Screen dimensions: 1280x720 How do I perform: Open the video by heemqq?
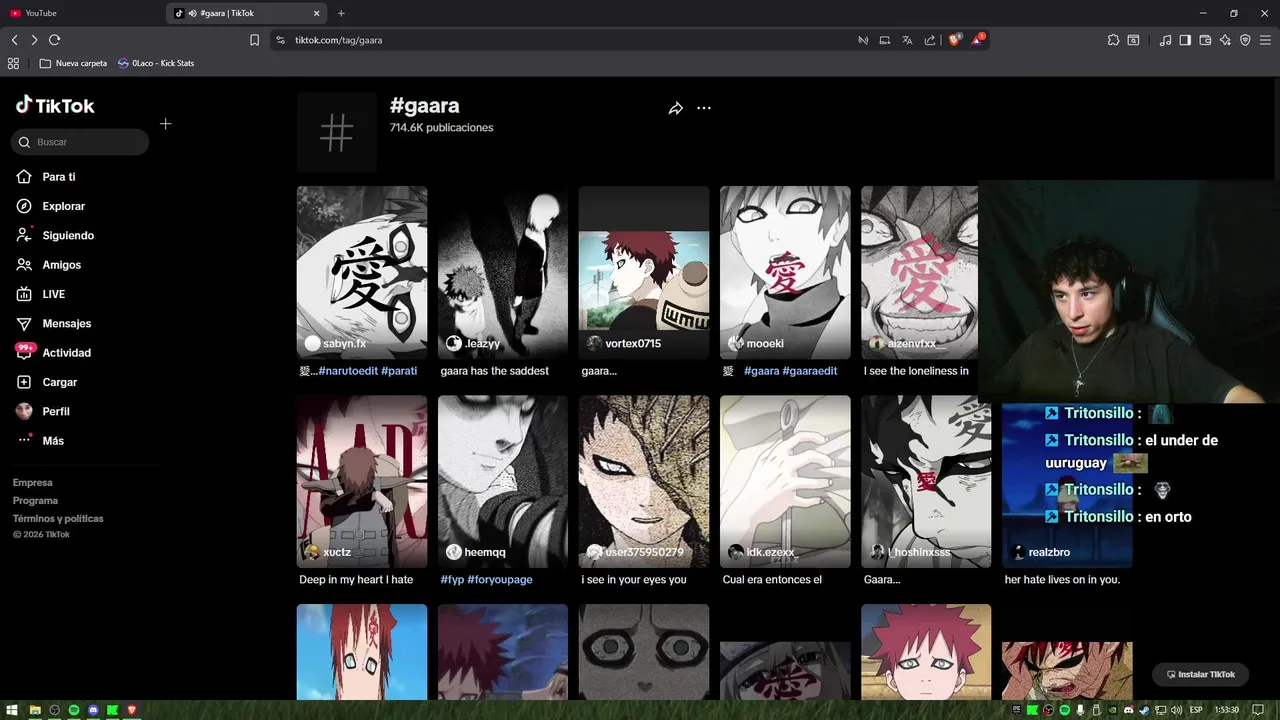(503, 481)
